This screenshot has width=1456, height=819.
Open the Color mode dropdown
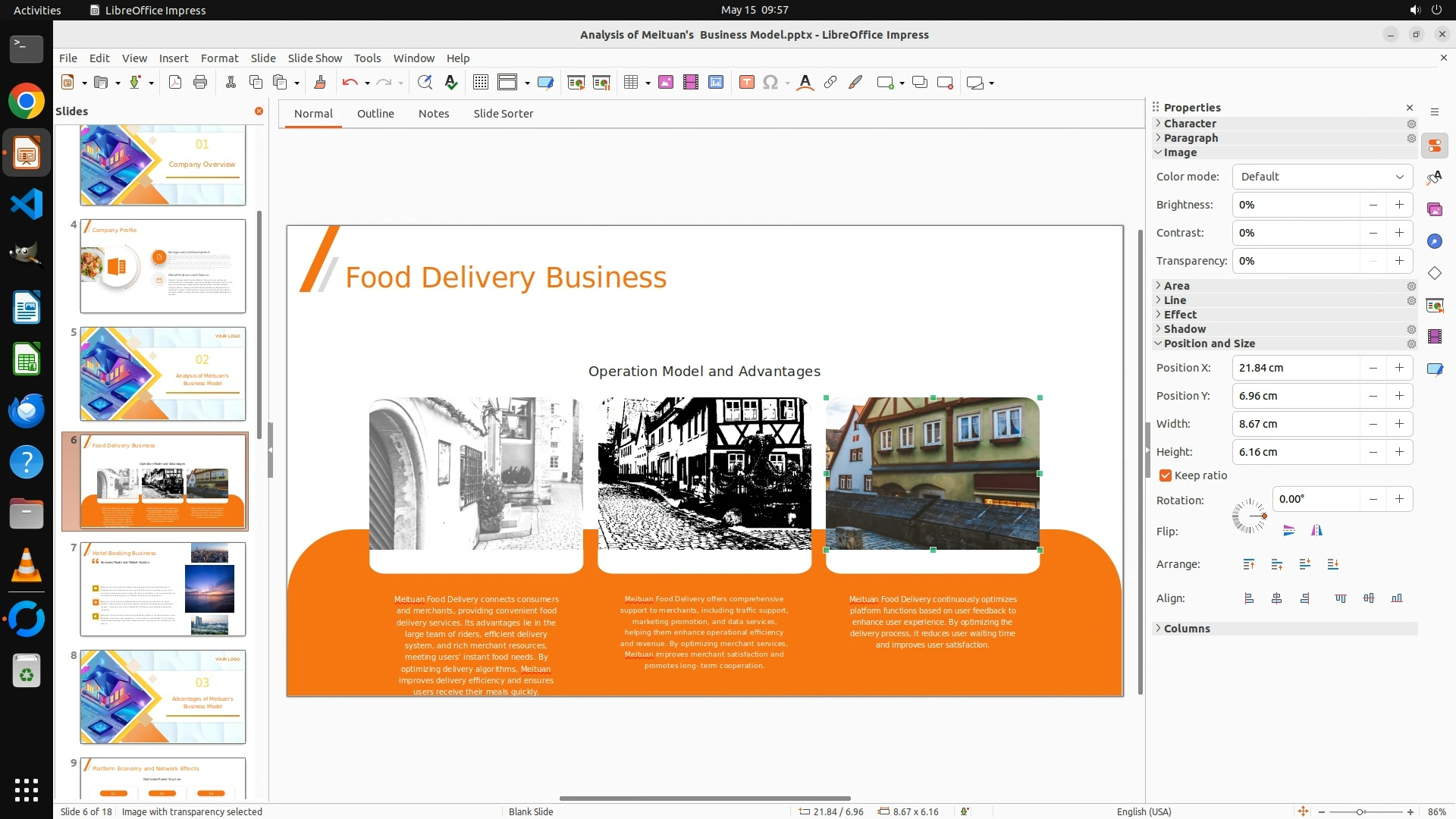click(1322, 177)
